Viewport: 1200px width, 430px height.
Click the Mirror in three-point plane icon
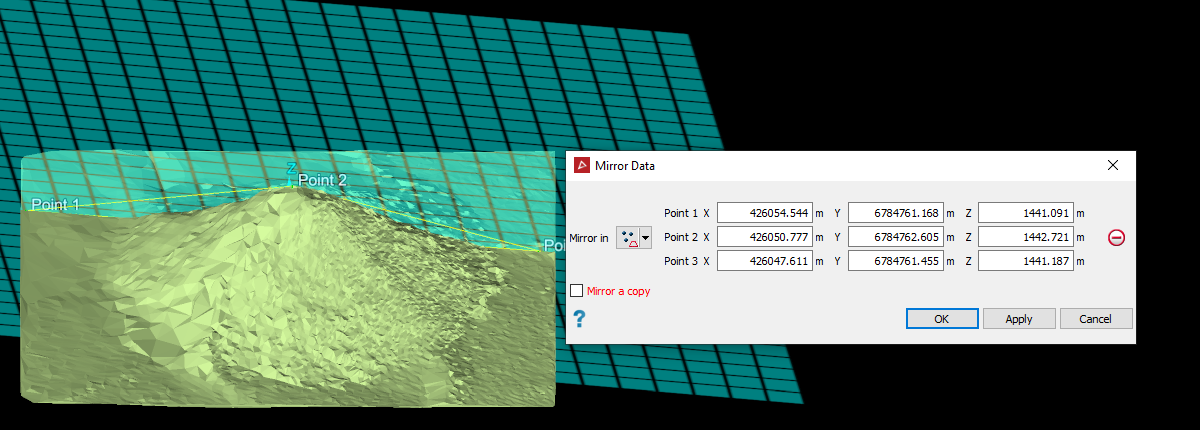pos(628,238)
